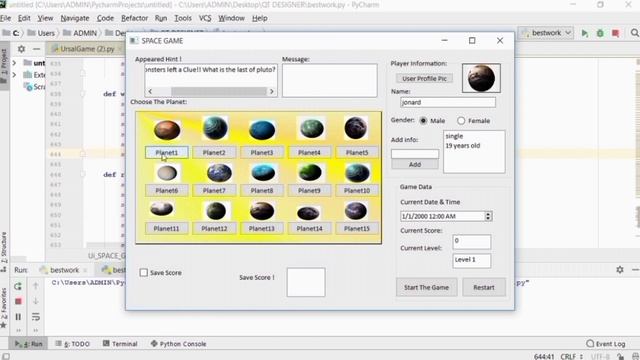640x360 pixels.
Task: Expand the untitled project tree node
Action: (14, 63)
